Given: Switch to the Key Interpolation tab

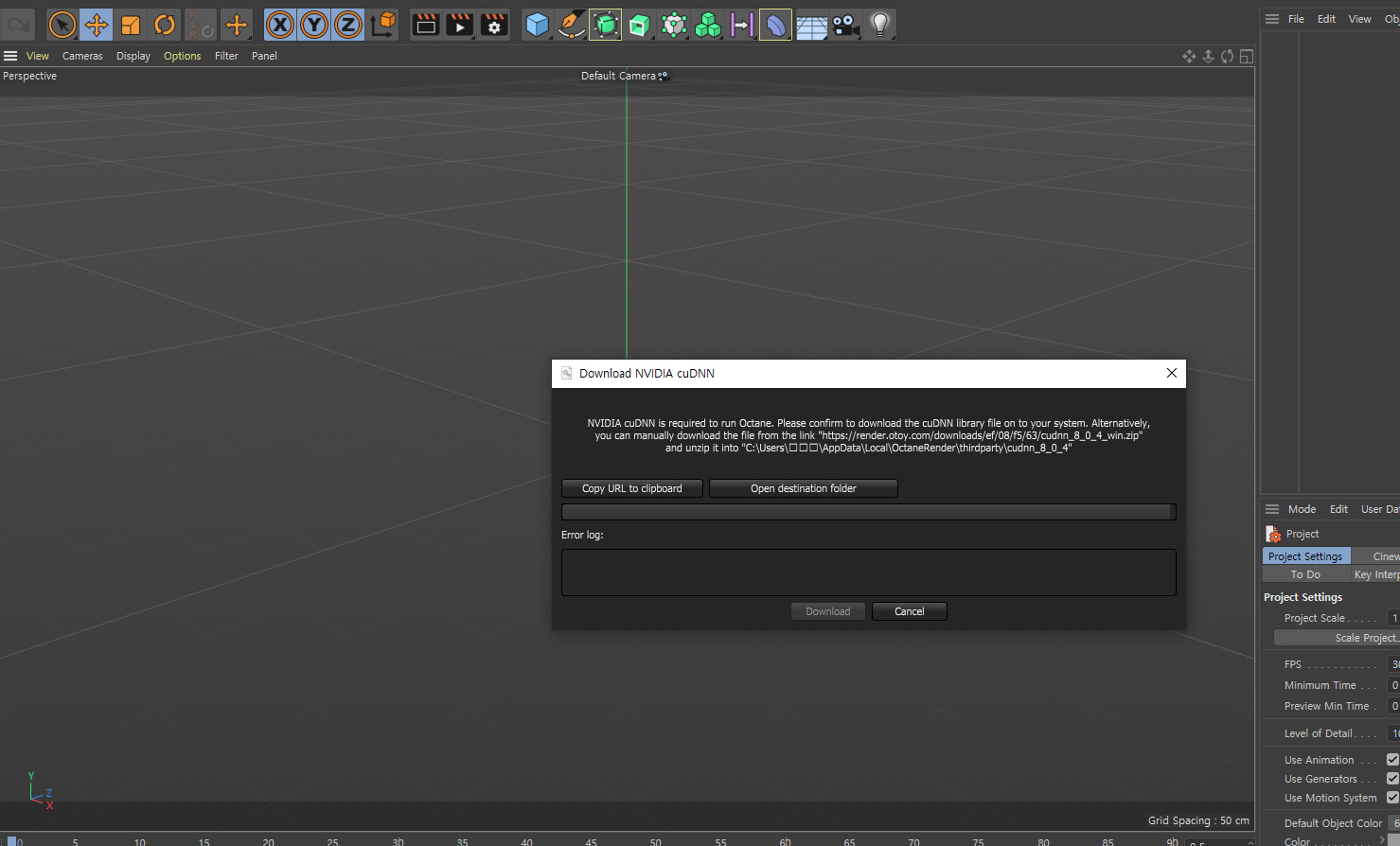Looking at the screenshot, I should point(1376,574).
